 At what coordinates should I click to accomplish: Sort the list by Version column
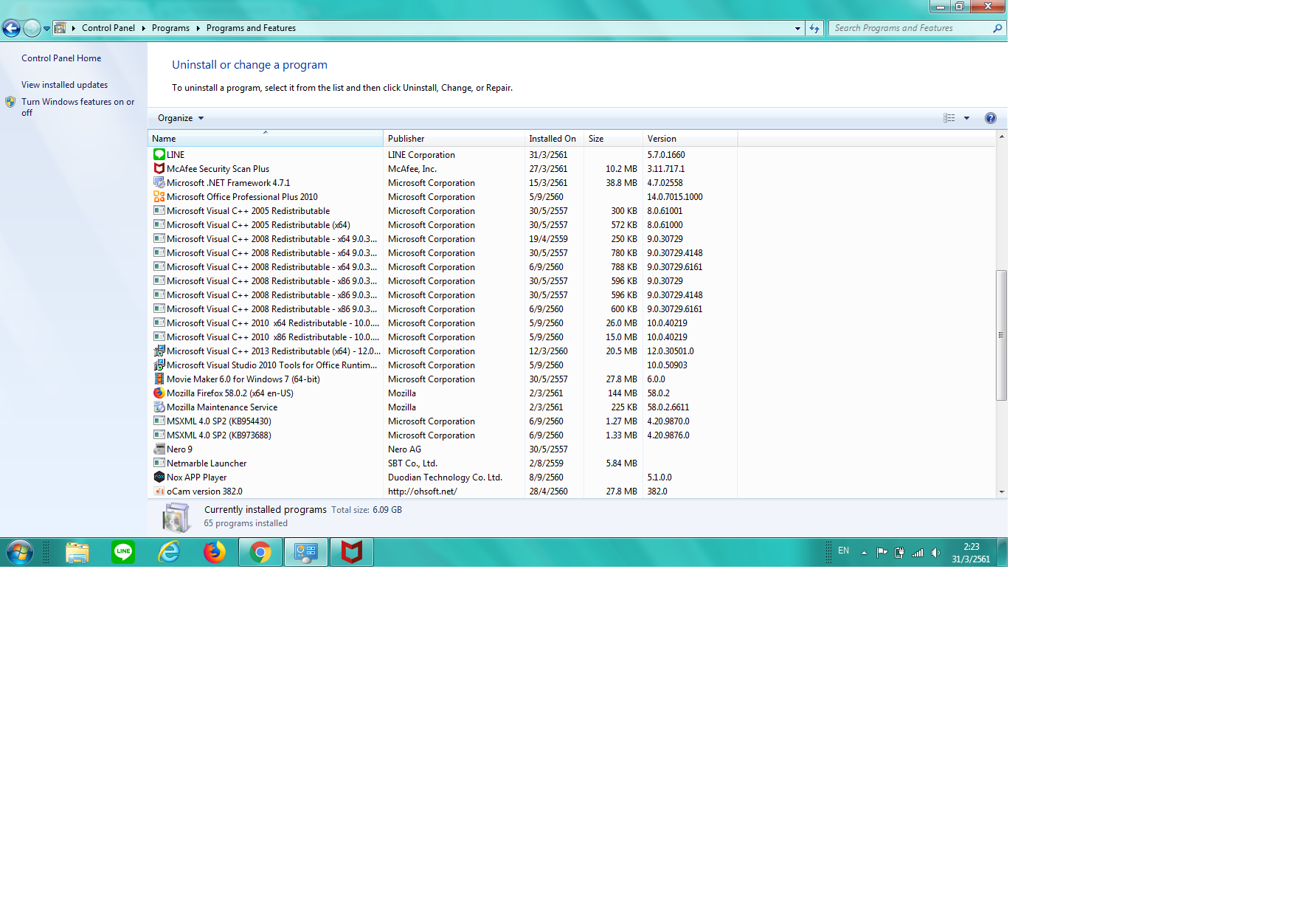[x=690, y=139]
